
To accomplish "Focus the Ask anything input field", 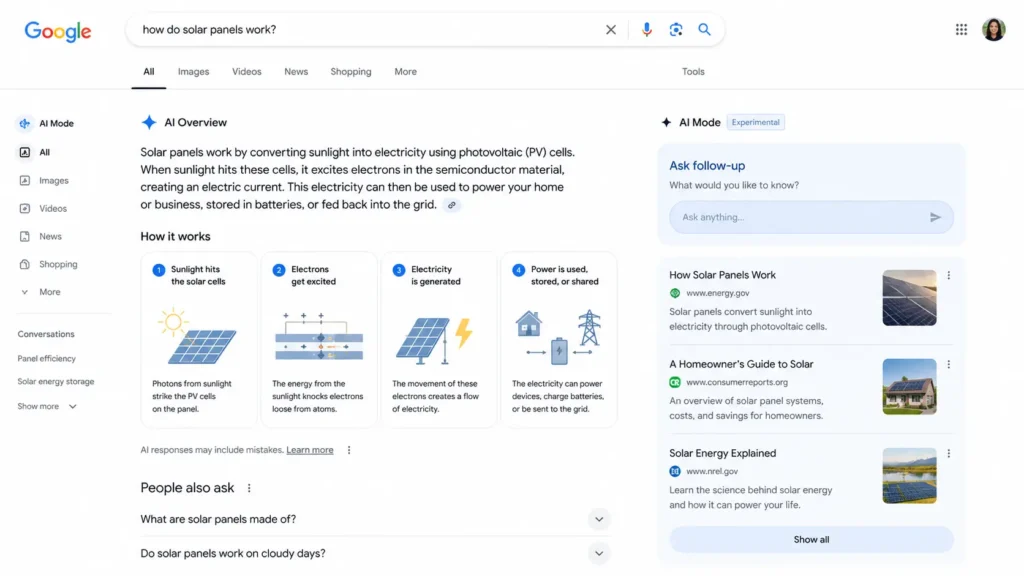I will click(811, 217).
